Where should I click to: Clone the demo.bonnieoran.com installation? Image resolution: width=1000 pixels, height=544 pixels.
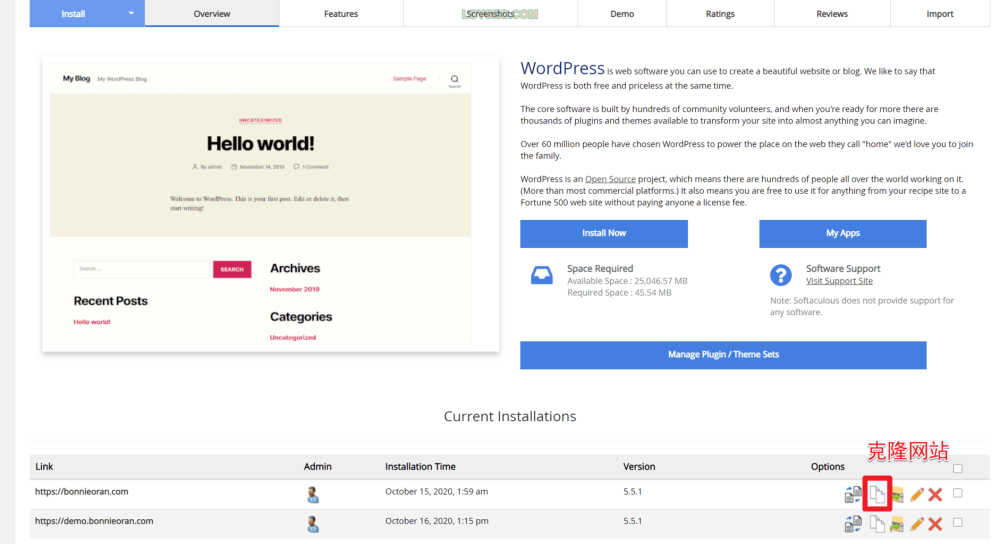tap(877, 524)
